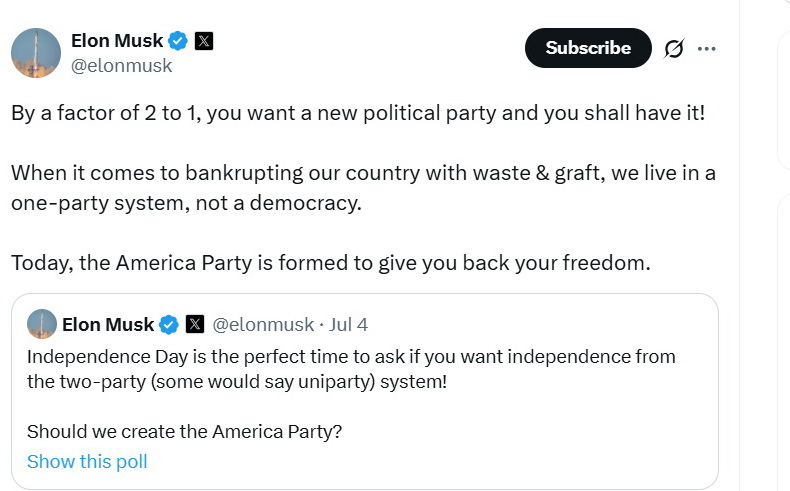This screenshot has height=491, width=790.
Task: Click the "By a factor of 2 to 1" sentence
Action: pyautogui.click(x=357, y=112)
